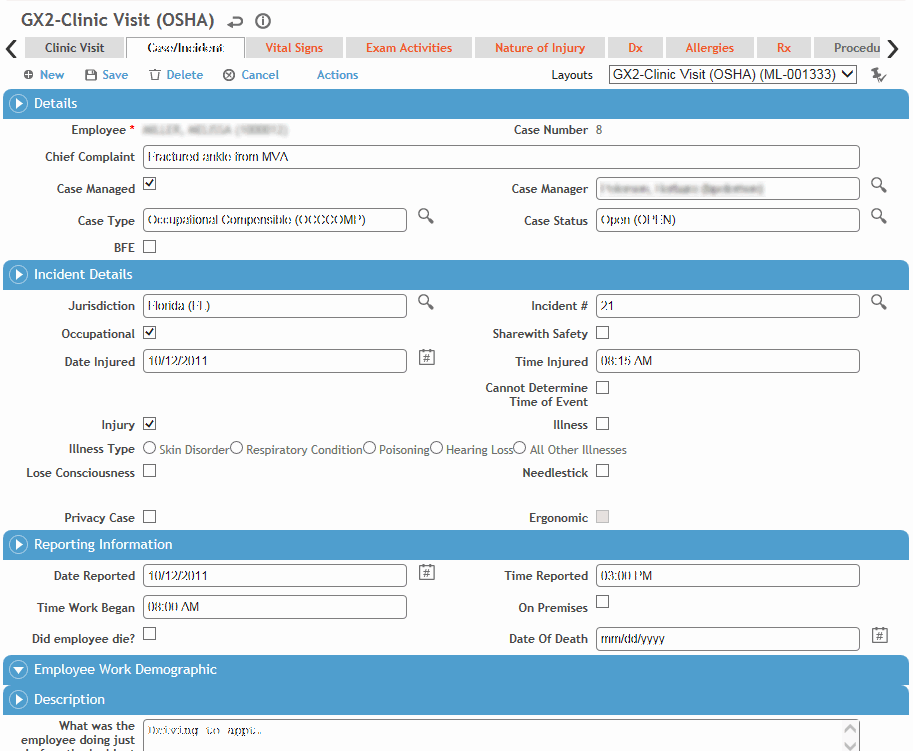Select Poisoning illness type

pyautogui.click(x=369, y=448)
